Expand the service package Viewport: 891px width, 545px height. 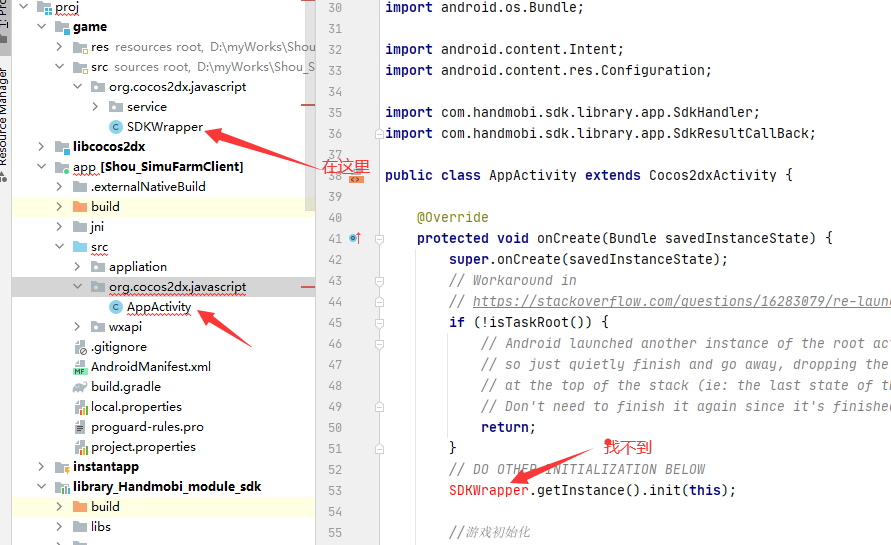(x=95, y=106)
